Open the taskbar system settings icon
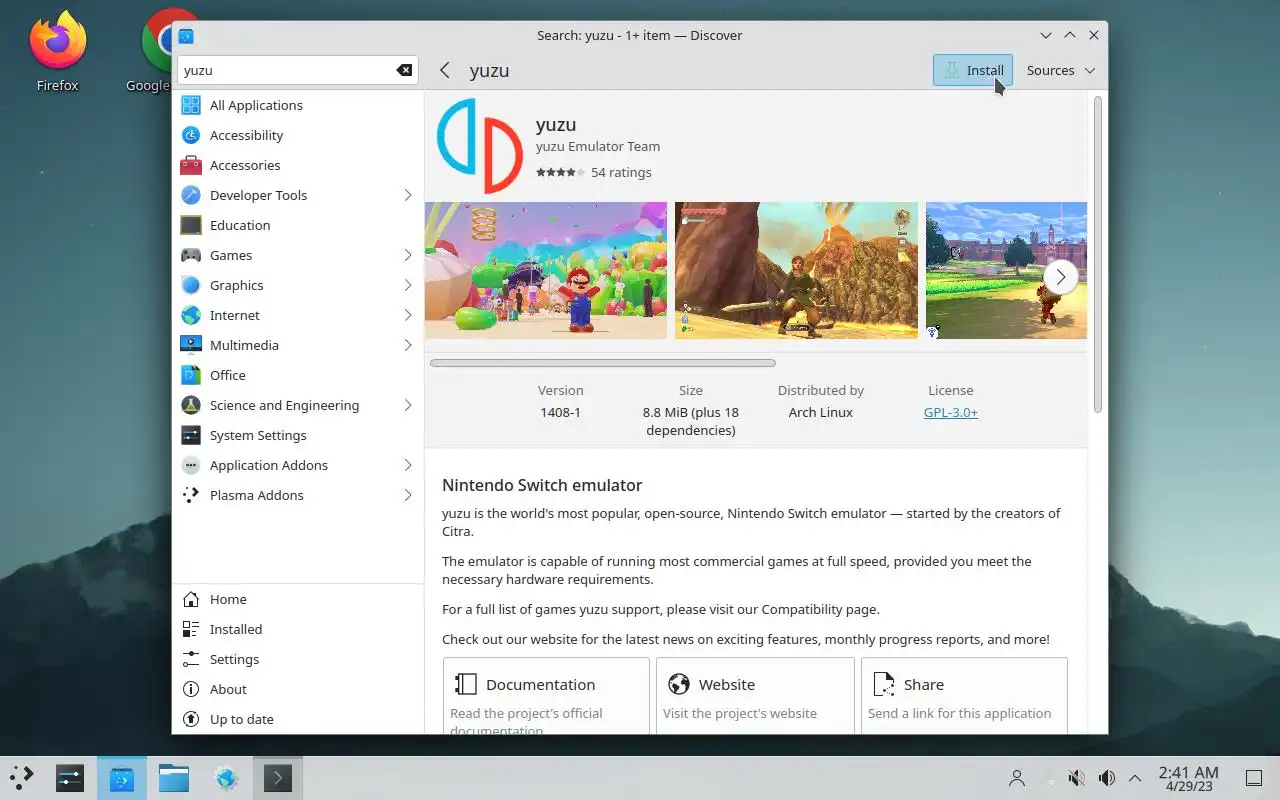1280x800 pixels. pyautogui.click(x=69, y=778)
